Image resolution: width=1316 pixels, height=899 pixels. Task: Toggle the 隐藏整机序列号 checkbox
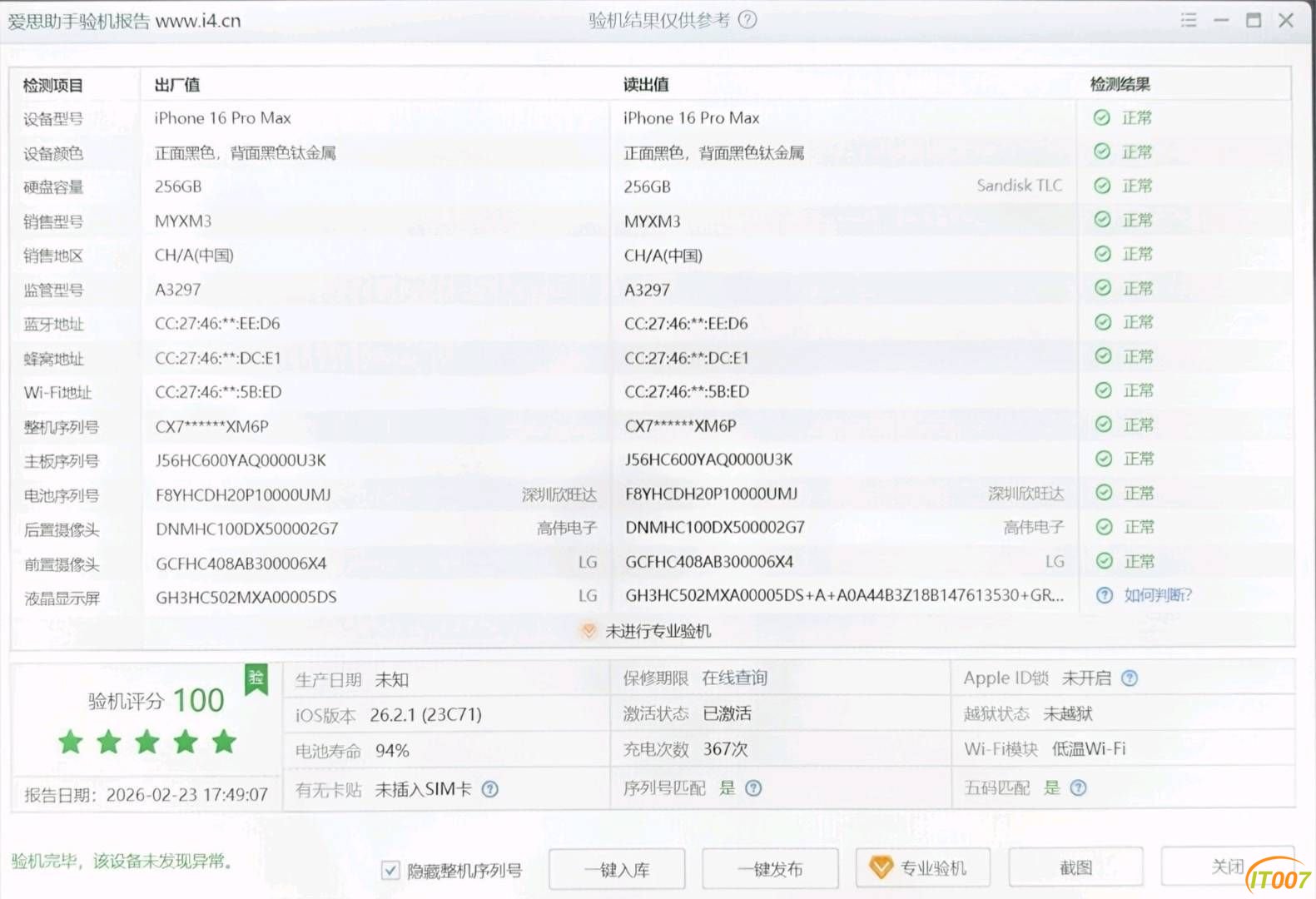pos(390,871)
